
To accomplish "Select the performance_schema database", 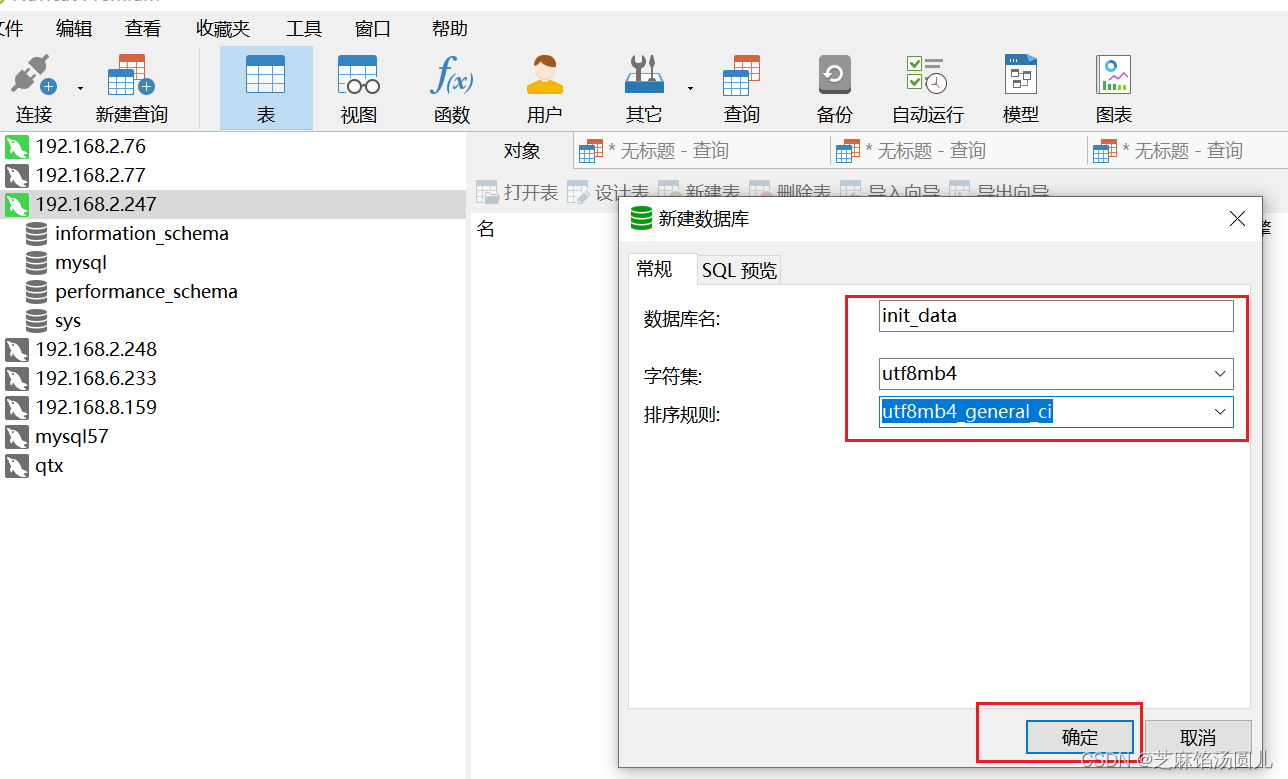I will tap(146, 292).
